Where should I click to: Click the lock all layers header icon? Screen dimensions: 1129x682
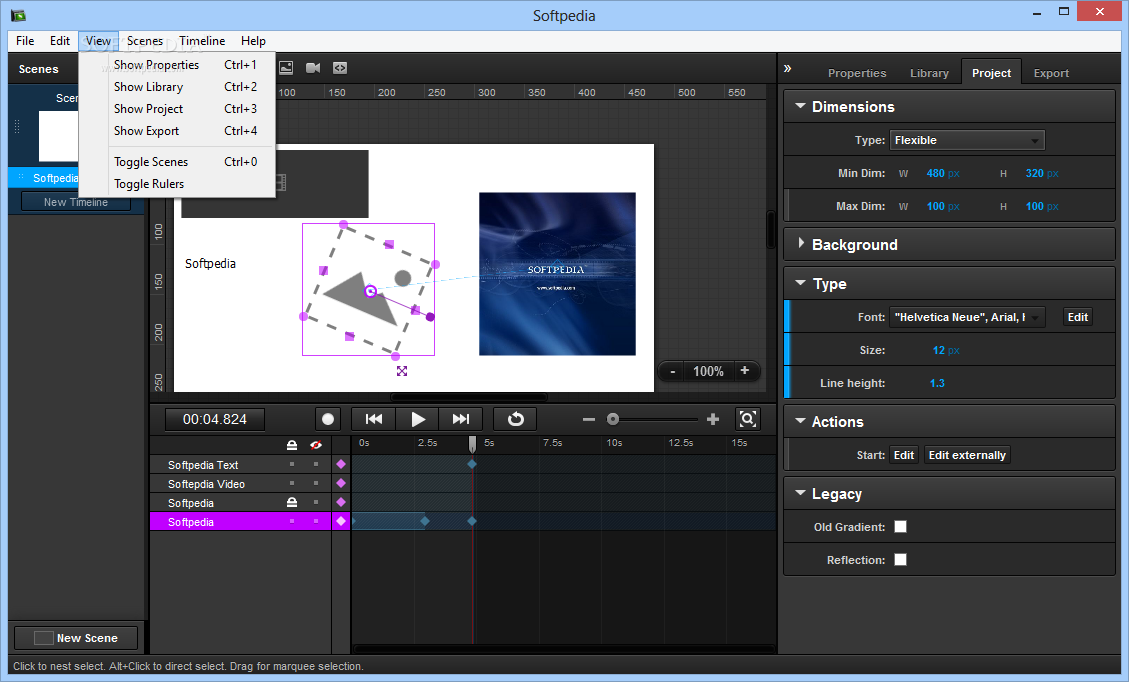tap(292, 445)
